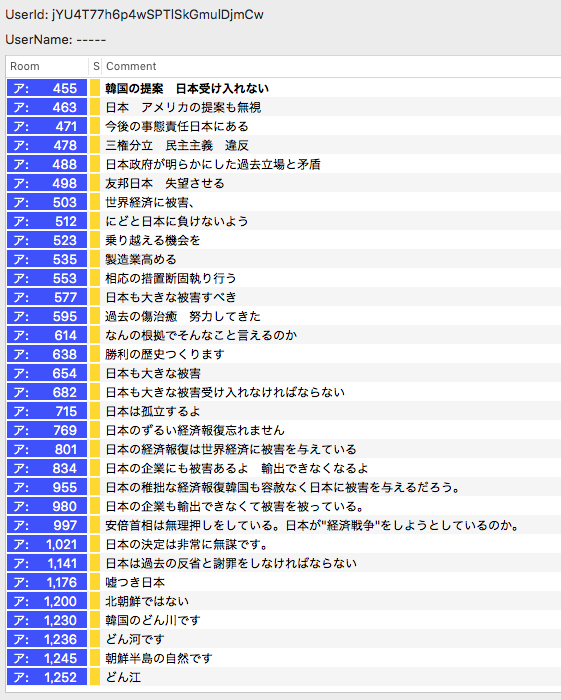
Task: Click yellow swatch in row 997
Action: pyautogui.click(x=95, y=525)
